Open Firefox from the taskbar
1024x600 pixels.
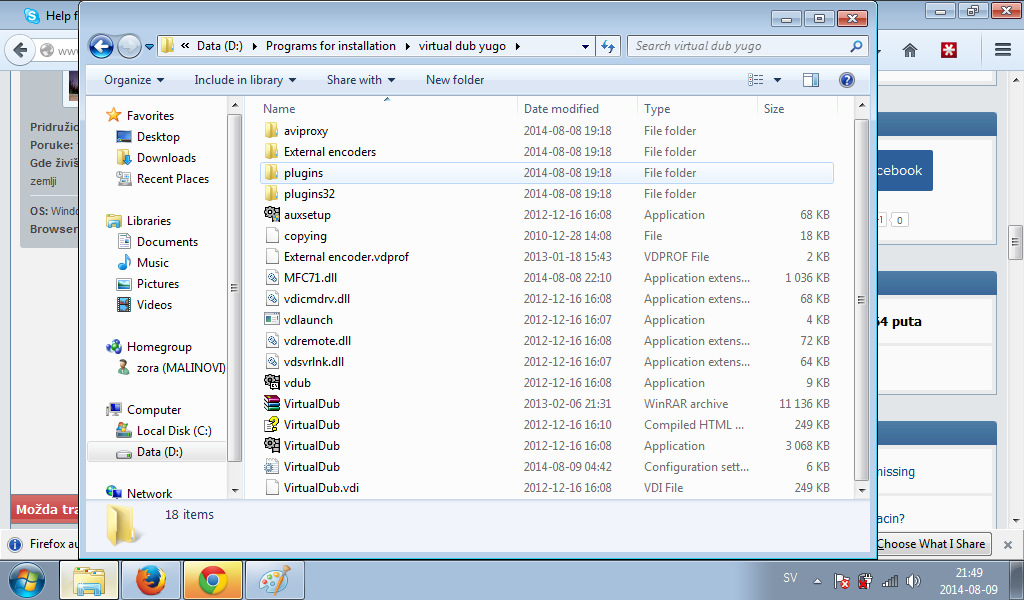151,580
